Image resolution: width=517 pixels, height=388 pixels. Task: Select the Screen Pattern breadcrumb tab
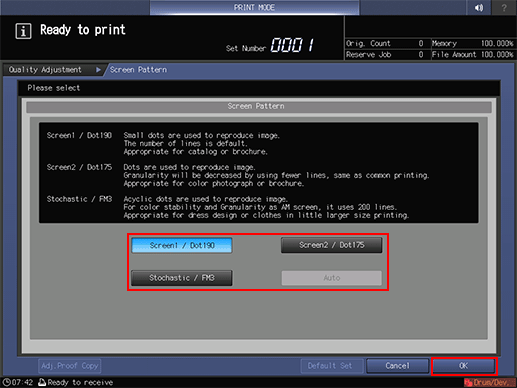pyautogui.click(x=138, y=70)
